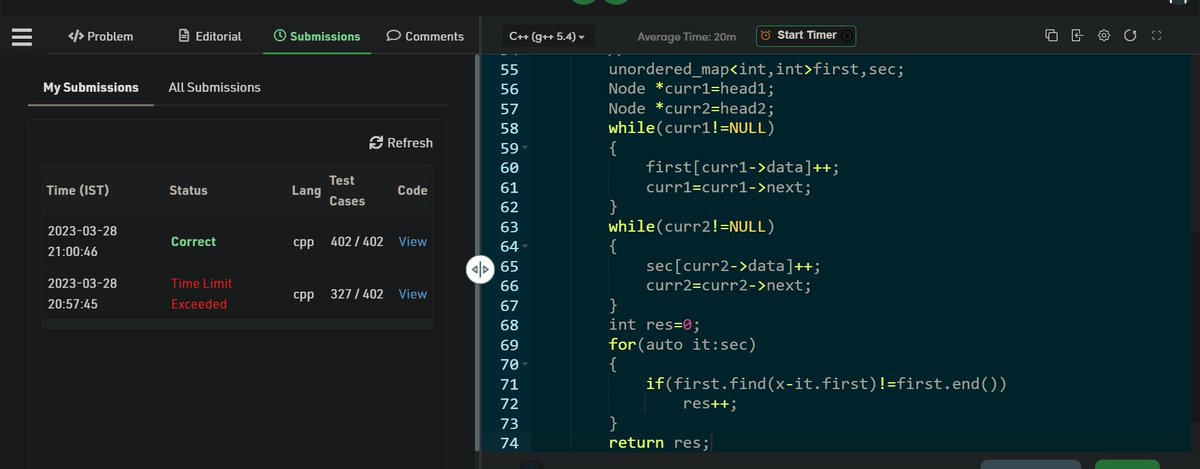Open the hamburger menu
Screen dimensions: 1200x469
click(22, 37)
